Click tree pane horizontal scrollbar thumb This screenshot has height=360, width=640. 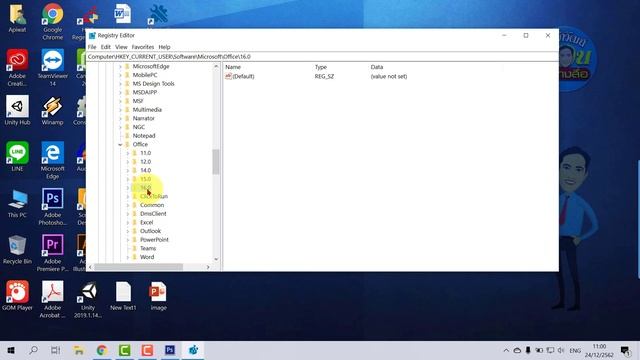(x=139, y=267)
